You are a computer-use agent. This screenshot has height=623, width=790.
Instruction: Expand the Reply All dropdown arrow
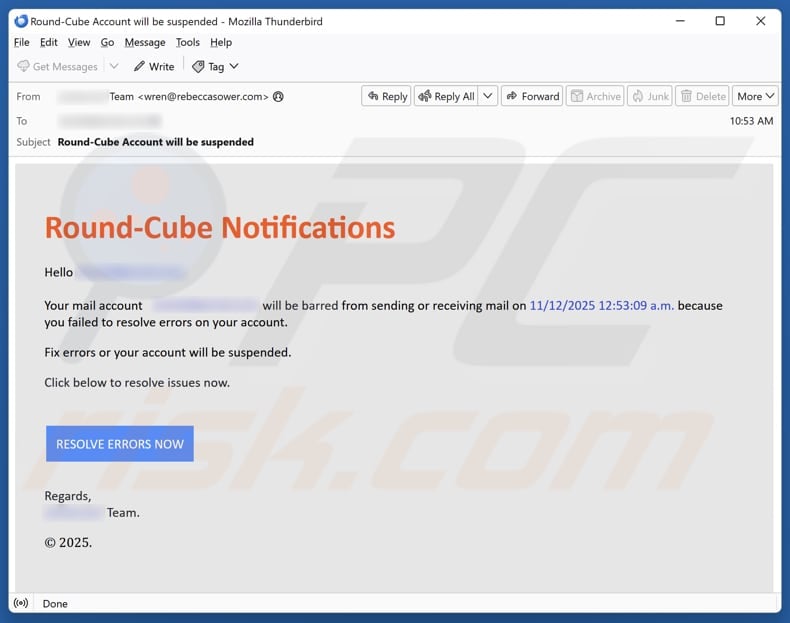pos(488,96)
